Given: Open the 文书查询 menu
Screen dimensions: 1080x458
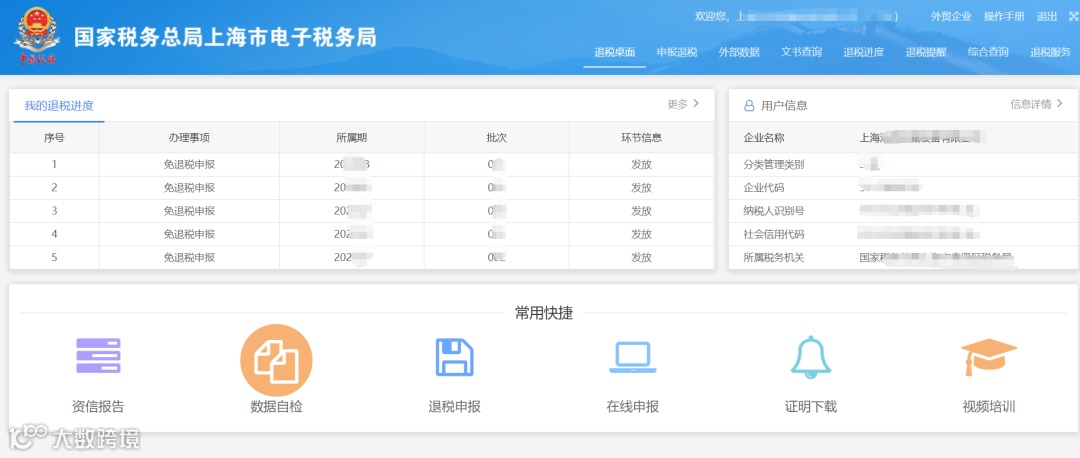Looking at the screenshot, I should click(801, 52).
